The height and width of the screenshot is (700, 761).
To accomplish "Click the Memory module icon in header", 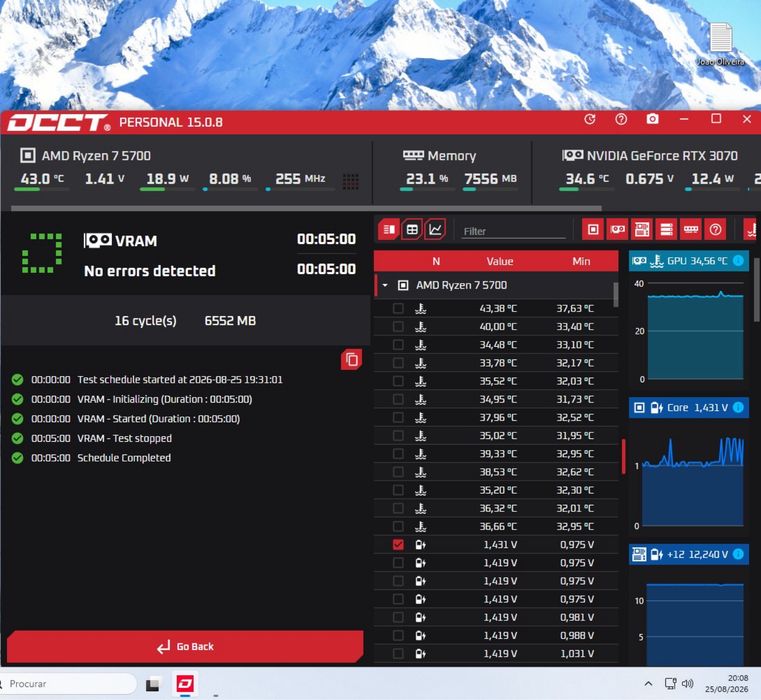I will [413, 155].
